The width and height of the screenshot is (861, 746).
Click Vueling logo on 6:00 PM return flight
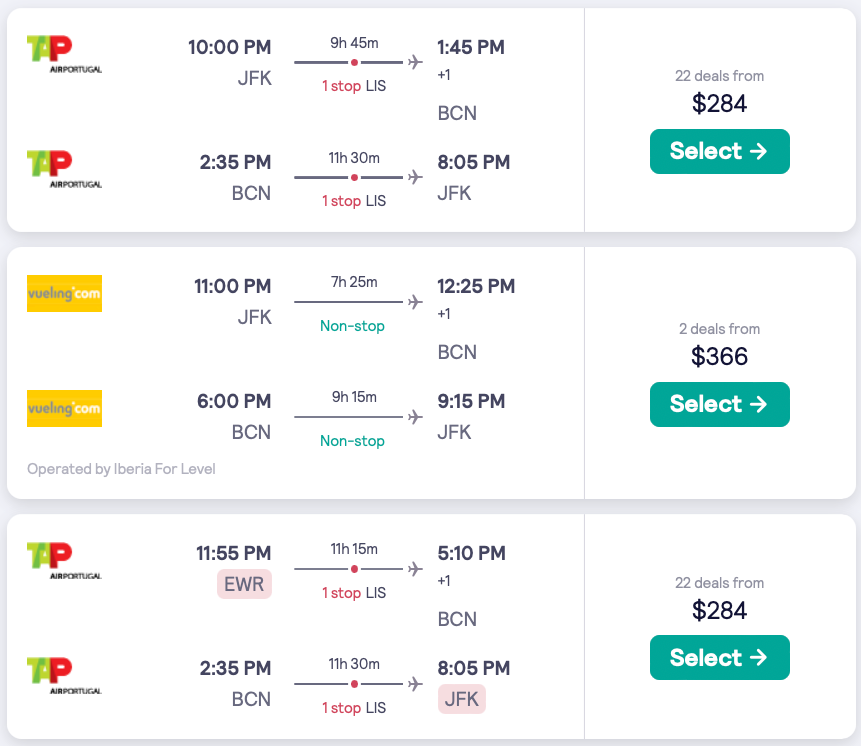tap(64, 408)
